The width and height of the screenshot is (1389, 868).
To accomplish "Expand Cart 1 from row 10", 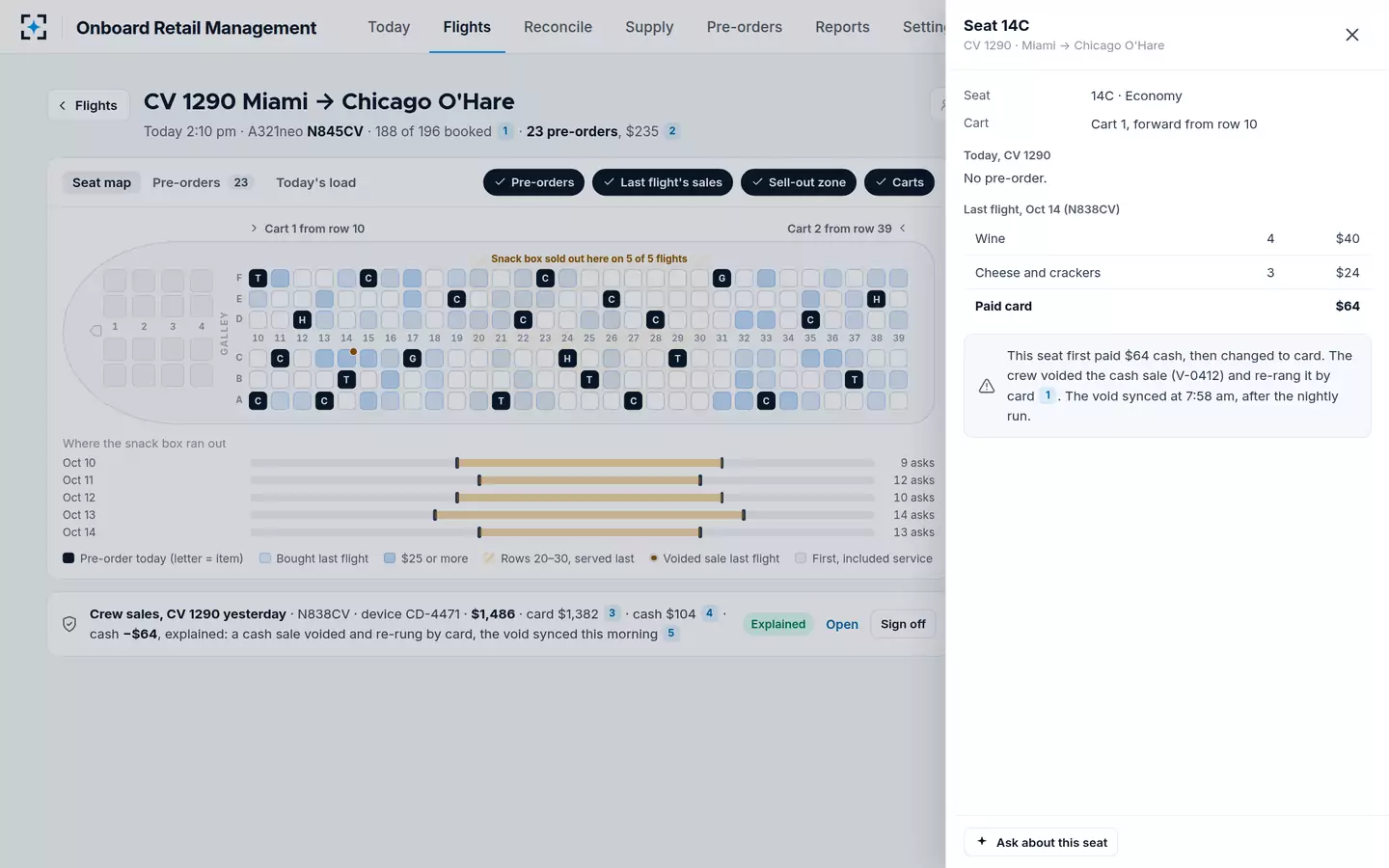I will [x=308, y=229].
